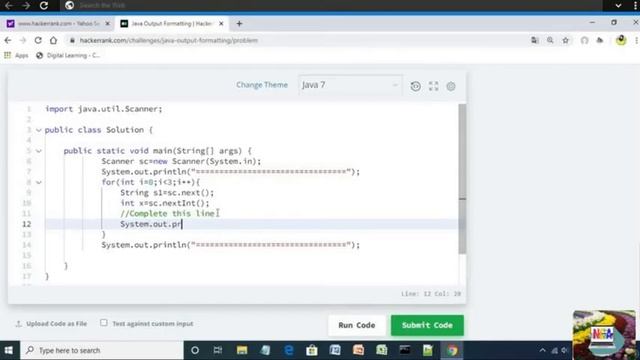
Task: Open Microsoft Edge from taskbar
Action: point(289,350)
